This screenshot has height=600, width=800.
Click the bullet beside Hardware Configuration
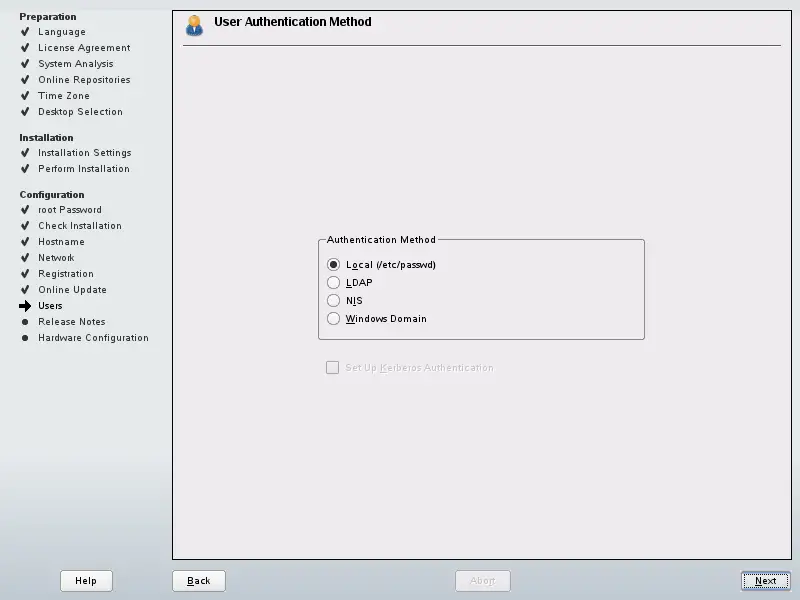[x=25, y=338]
